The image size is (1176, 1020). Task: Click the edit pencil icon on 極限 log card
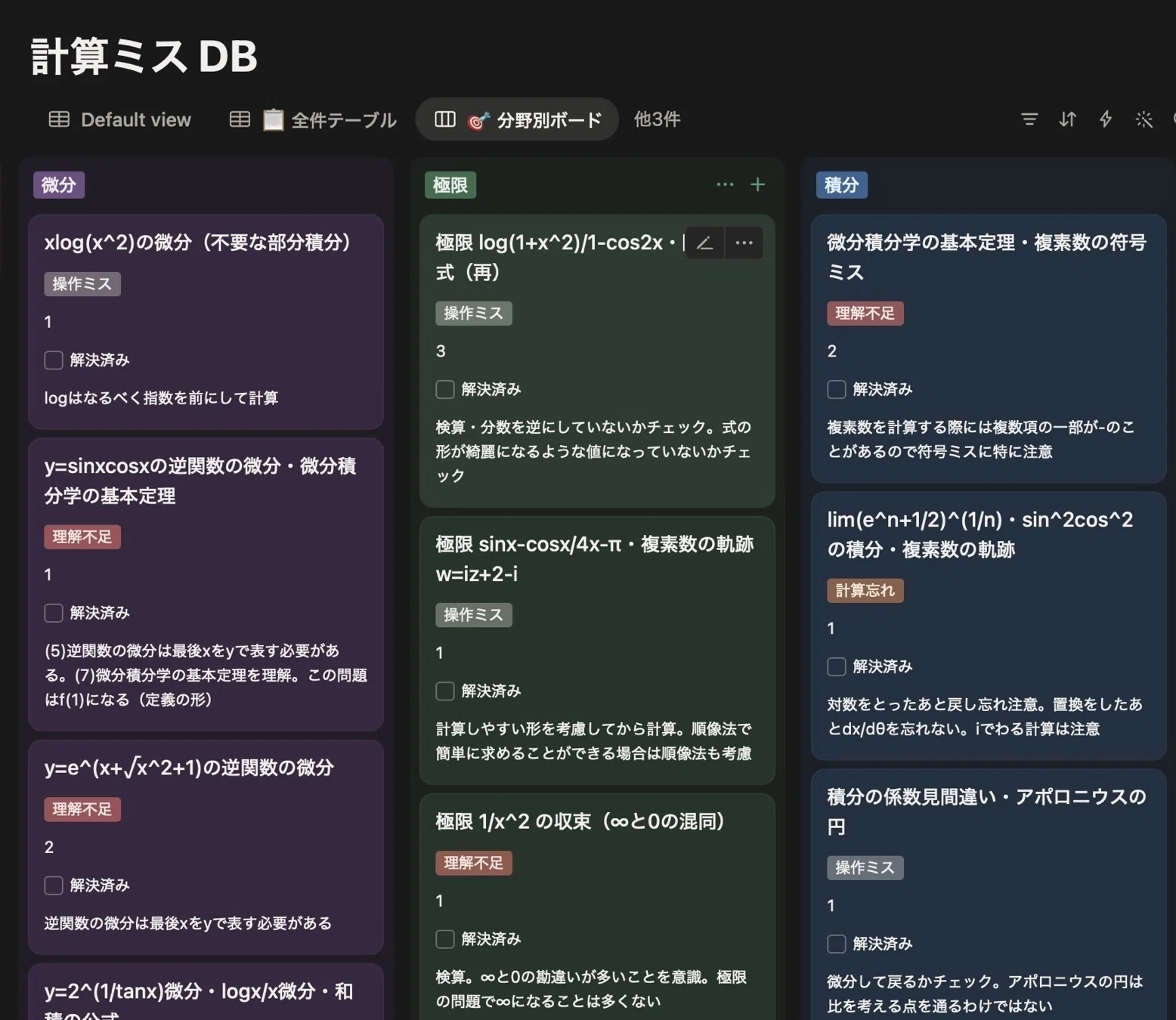coord(704,243)
